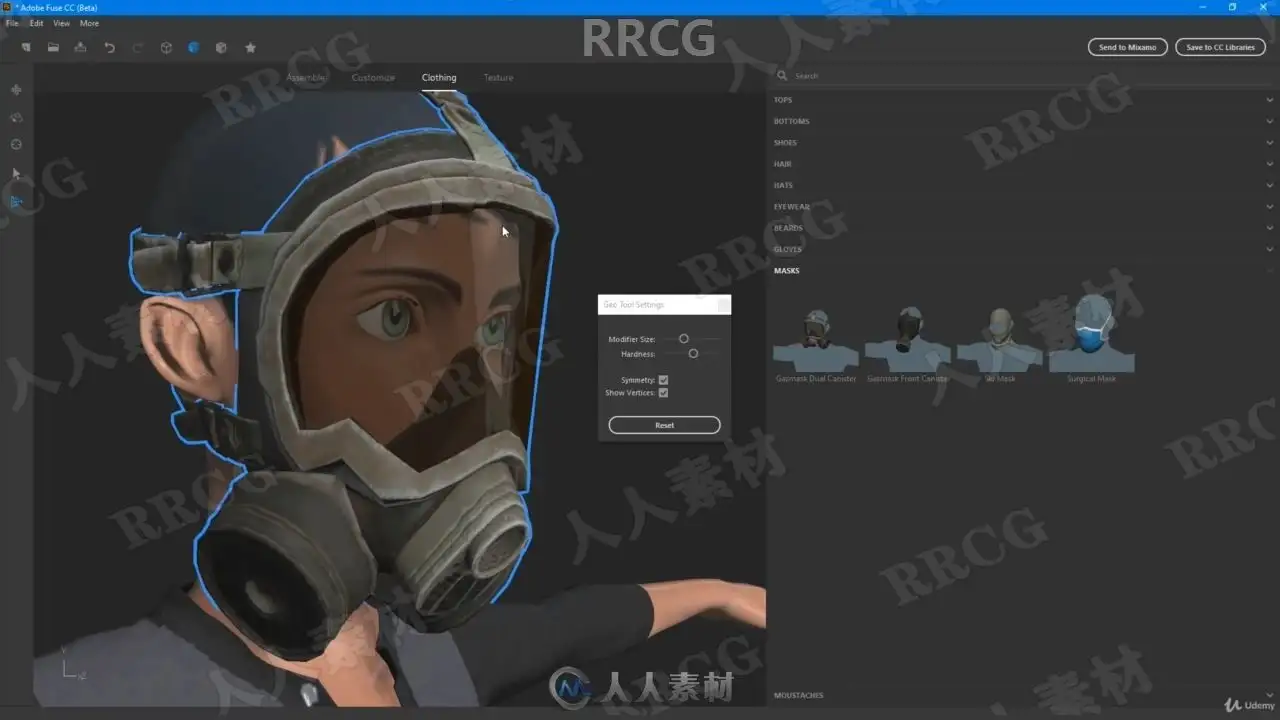Select the active blue geometry edit tool
Image resolution: width=1280 pixels, height=720 pixels.
(16, 201)
